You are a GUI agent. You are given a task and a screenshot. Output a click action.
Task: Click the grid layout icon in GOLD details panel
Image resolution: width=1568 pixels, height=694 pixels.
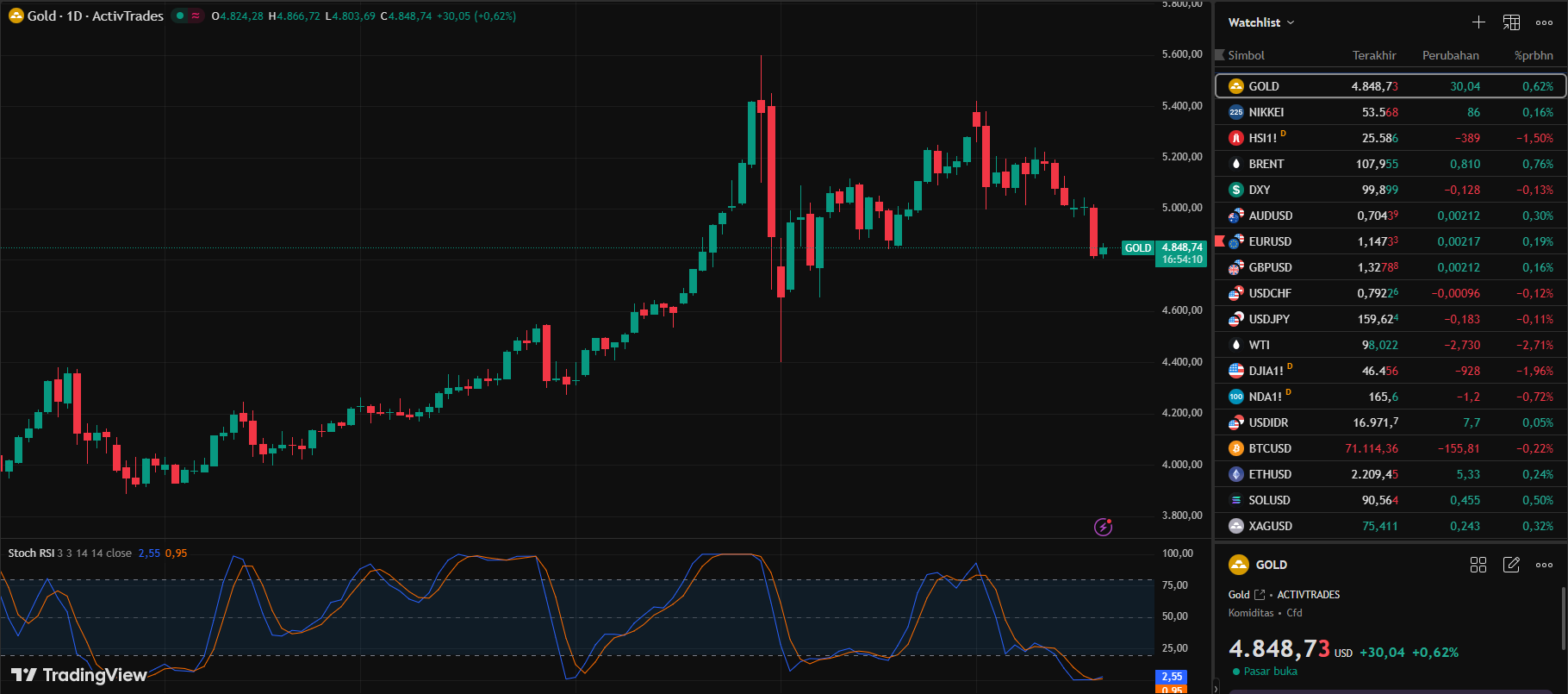tap(1478, 565)
